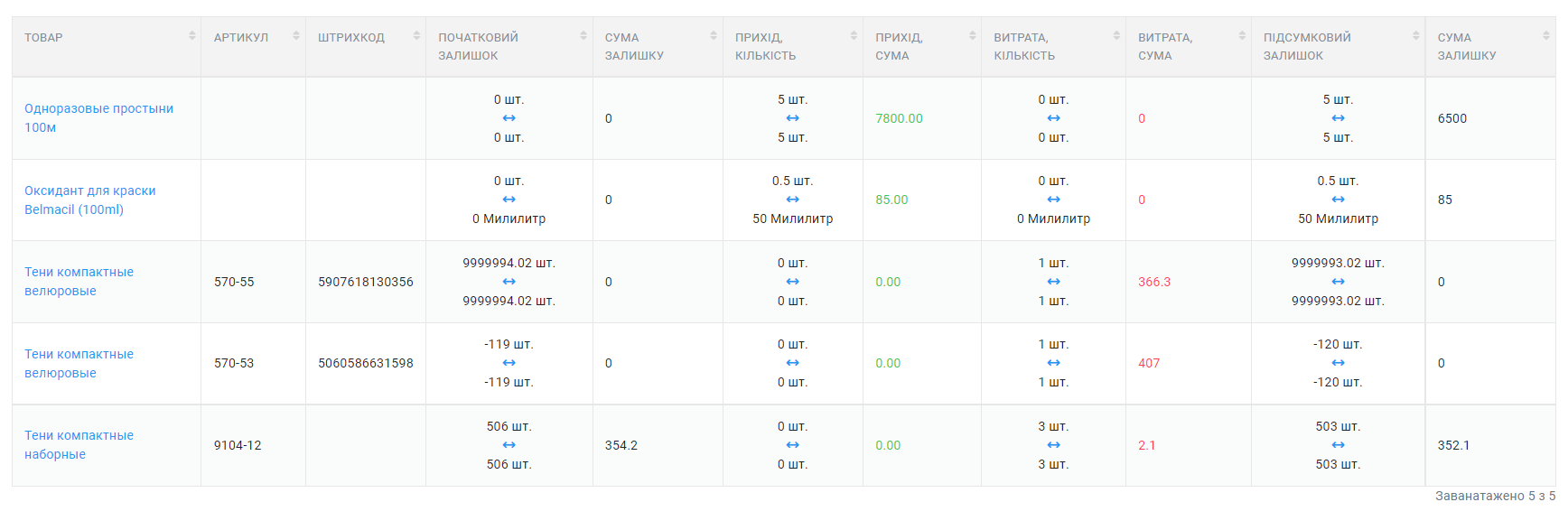Click the first Сума залишку header label
Viewport: 1568px width, 530px height.
(x=633, y=46)
